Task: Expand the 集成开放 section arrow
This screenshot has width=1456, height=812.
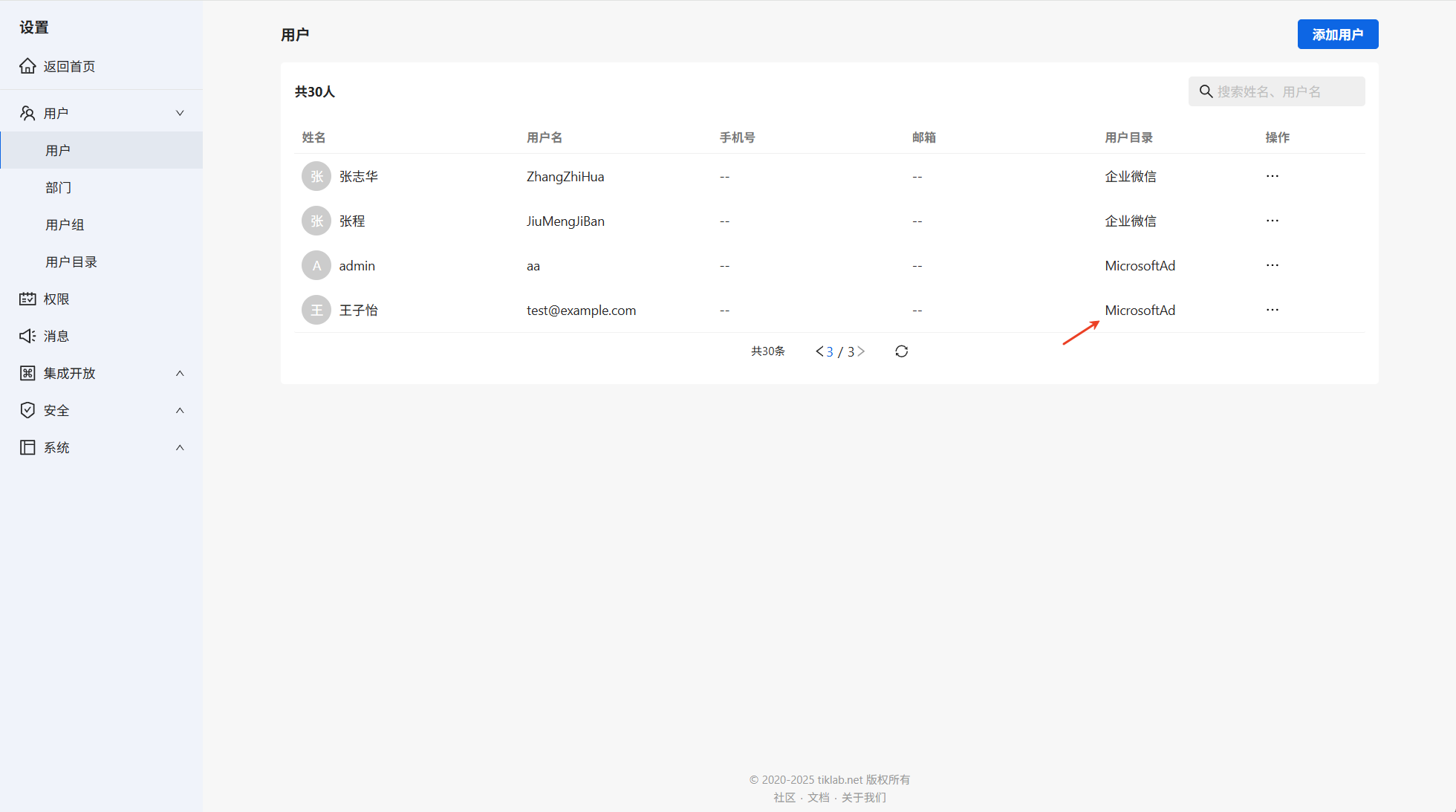Action: (180, 373)
